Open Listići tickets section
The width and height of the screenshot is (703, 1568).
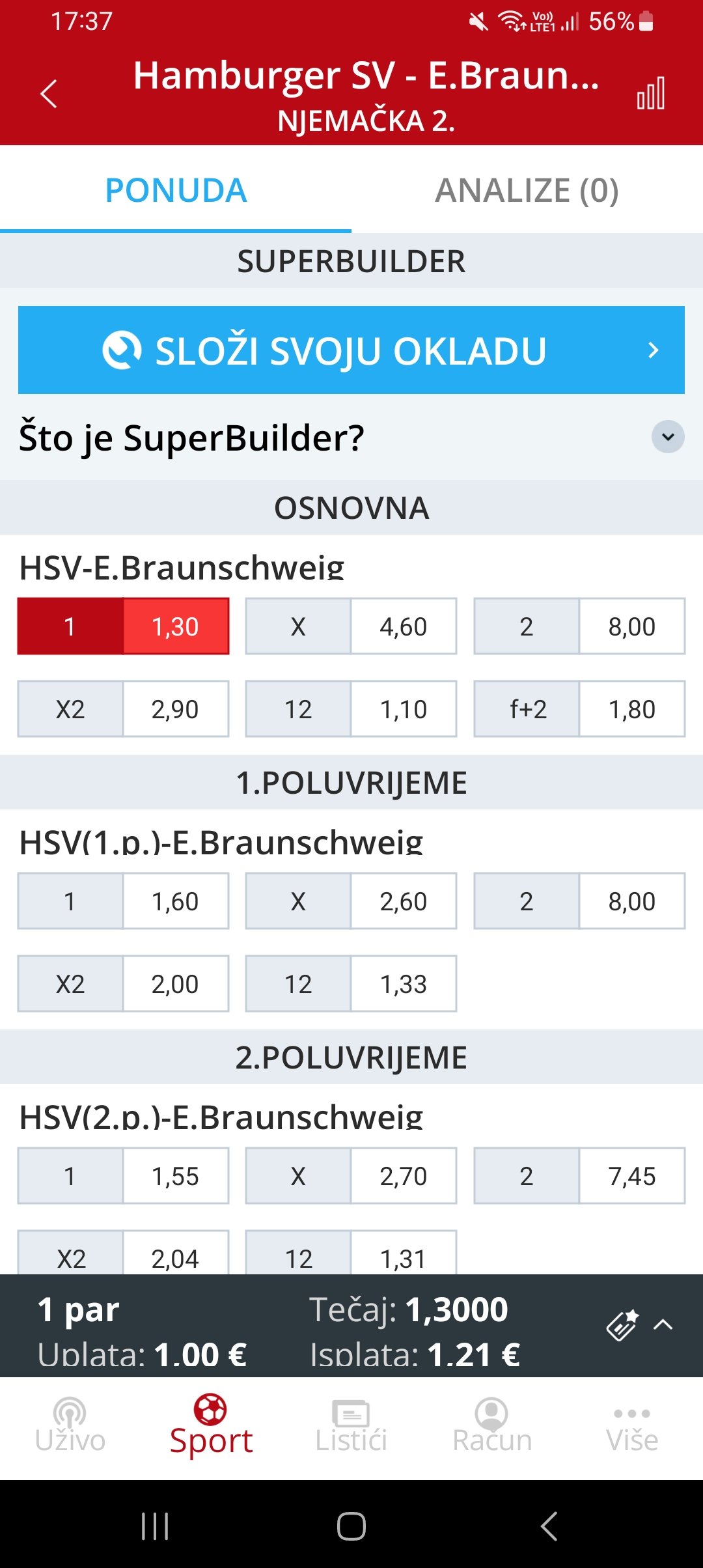pyautogui.click(x=351, y=1426)
